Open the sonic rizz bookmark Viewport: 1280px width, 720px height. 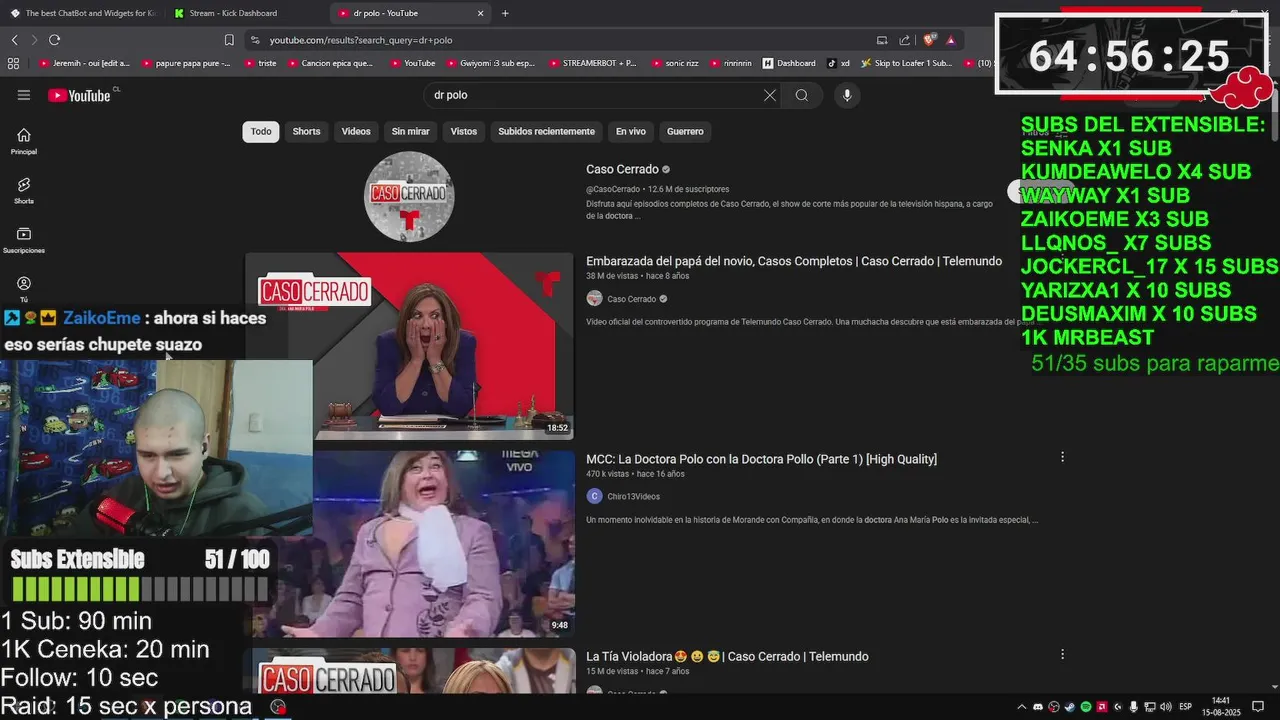tap(675, 63)
